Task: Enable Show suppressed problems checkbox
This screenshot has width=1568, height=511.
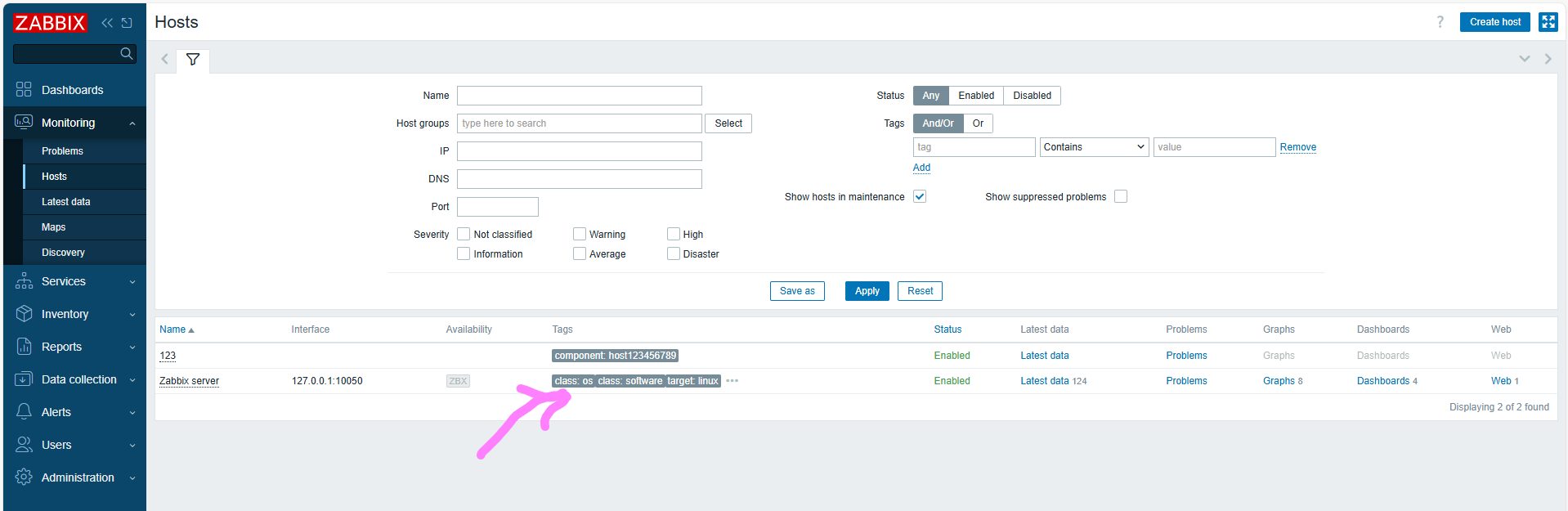Action: point(1121,196)
